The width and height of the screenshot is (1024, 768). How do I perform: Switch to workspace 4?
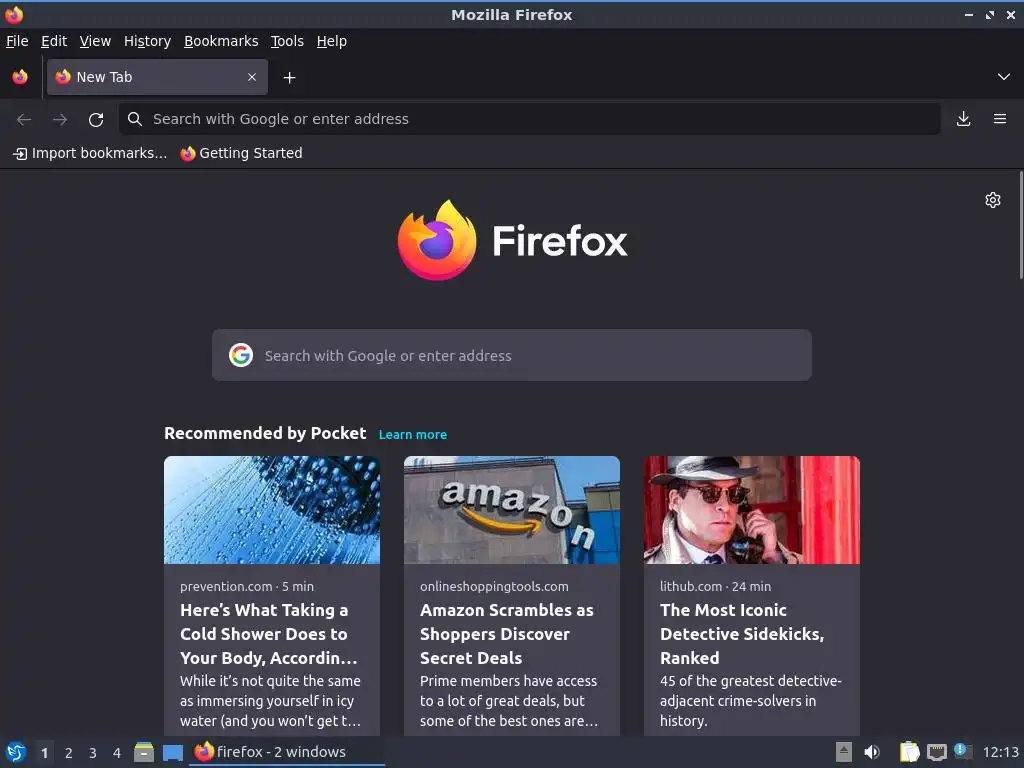click(117, 753)
